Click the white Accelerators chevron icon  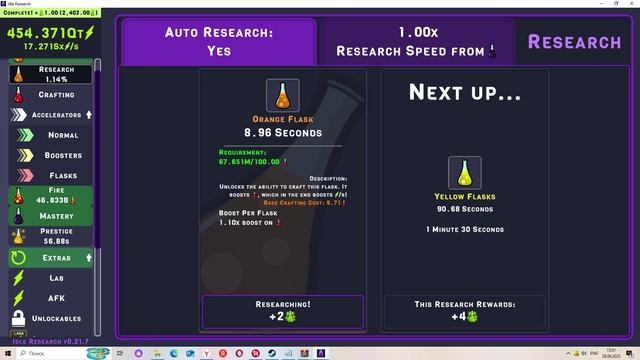tap(18, 115)
